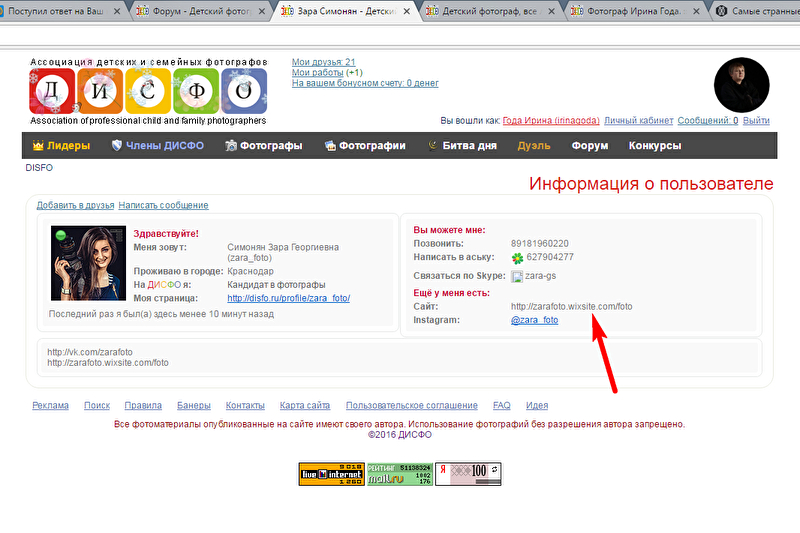Open the Члены ДИСФО menu item
This screenshot has height=533, width=800.
click(158, 146)
